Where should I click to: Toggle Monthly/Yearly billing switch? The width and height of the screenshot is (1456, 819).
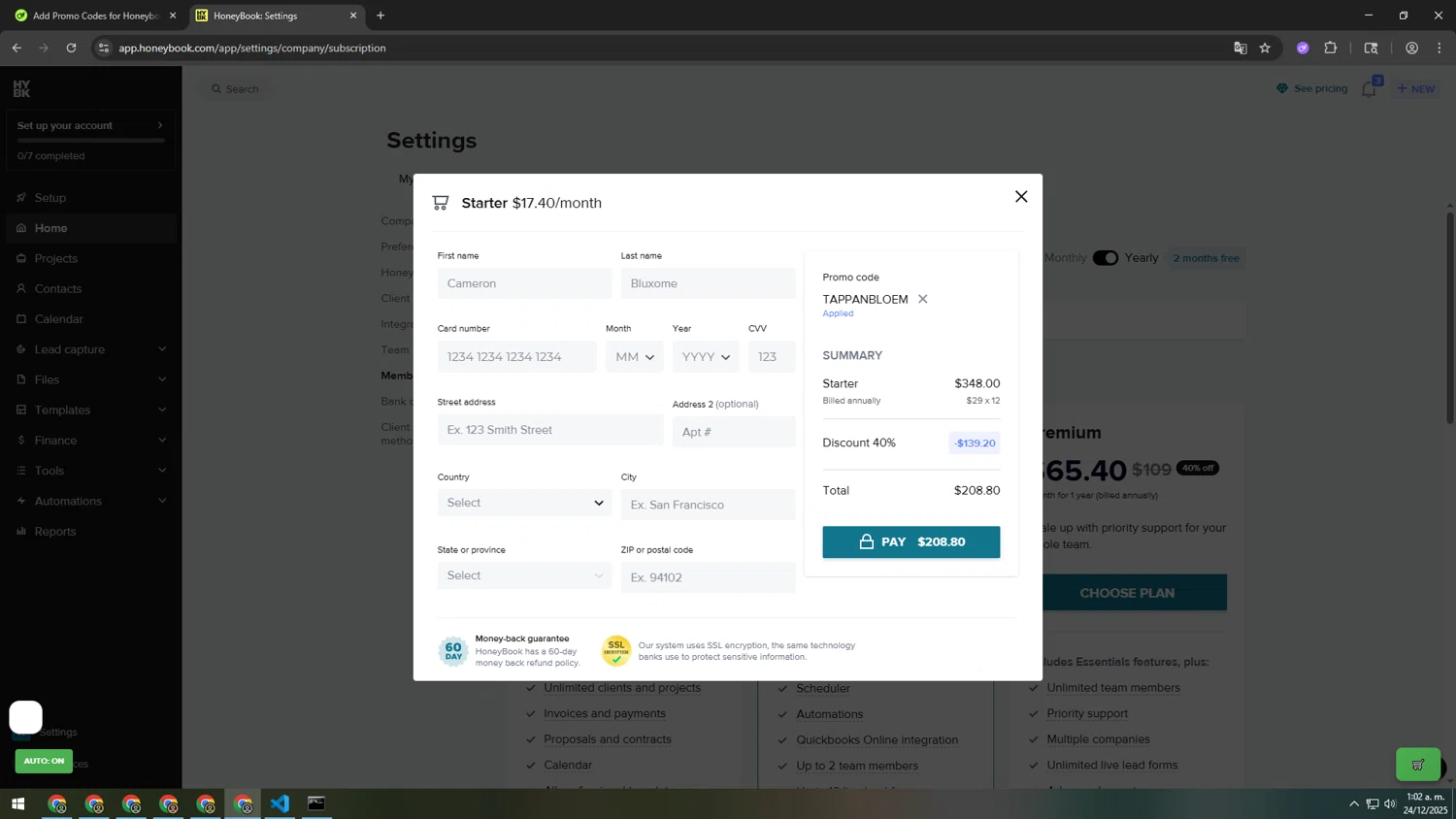(1105, 258)
